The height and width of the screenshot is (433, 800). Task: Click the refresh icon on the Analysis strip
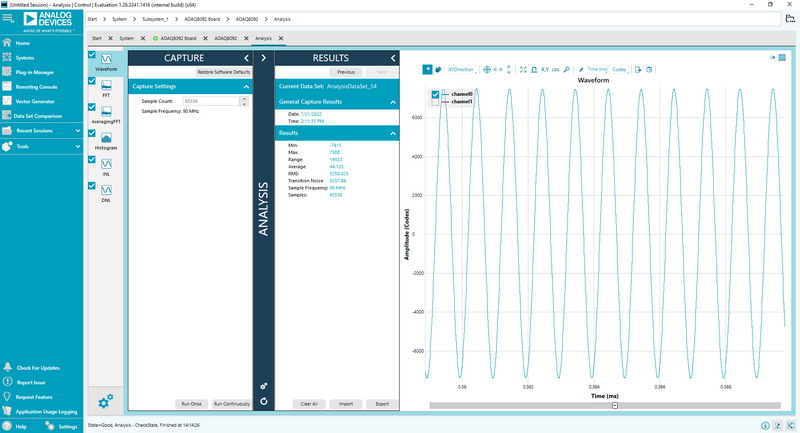pos(263,401)
